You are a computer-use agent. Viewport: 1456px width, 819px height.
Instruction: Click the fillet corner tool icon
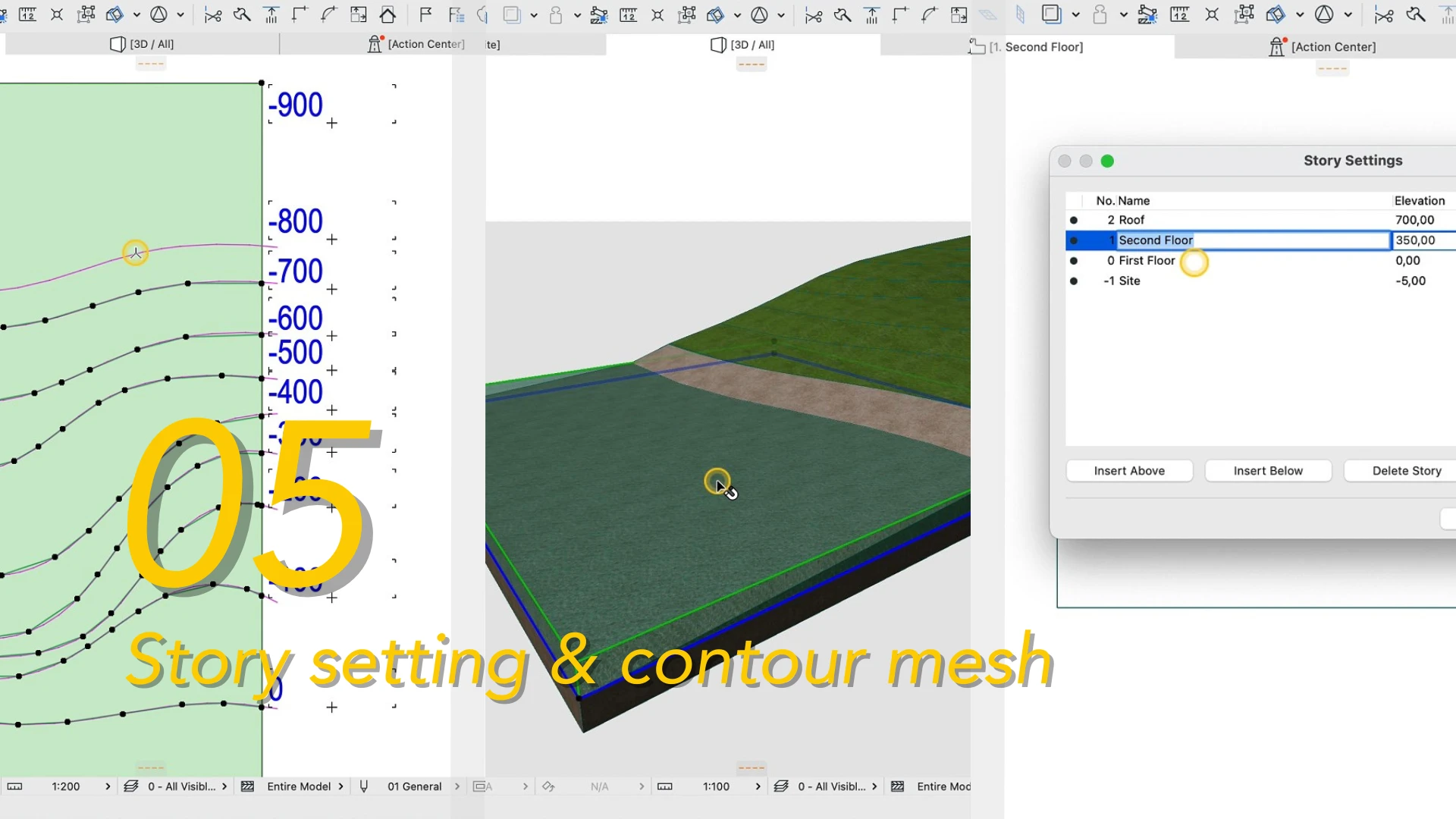(328, 14)
